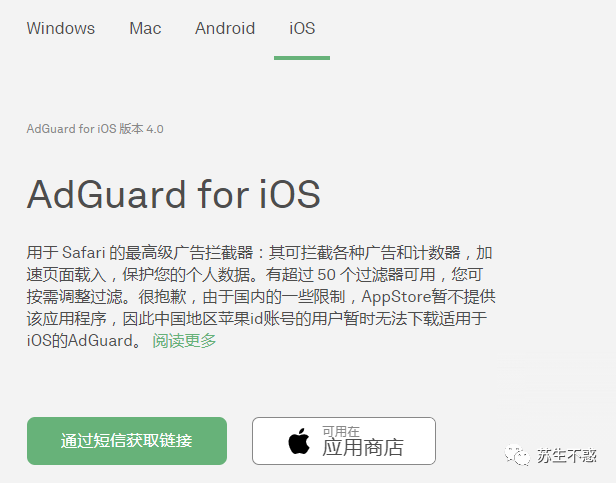The image size is (616, 483).
Task: Click the word Safari in the description
Action: (83, 252)
